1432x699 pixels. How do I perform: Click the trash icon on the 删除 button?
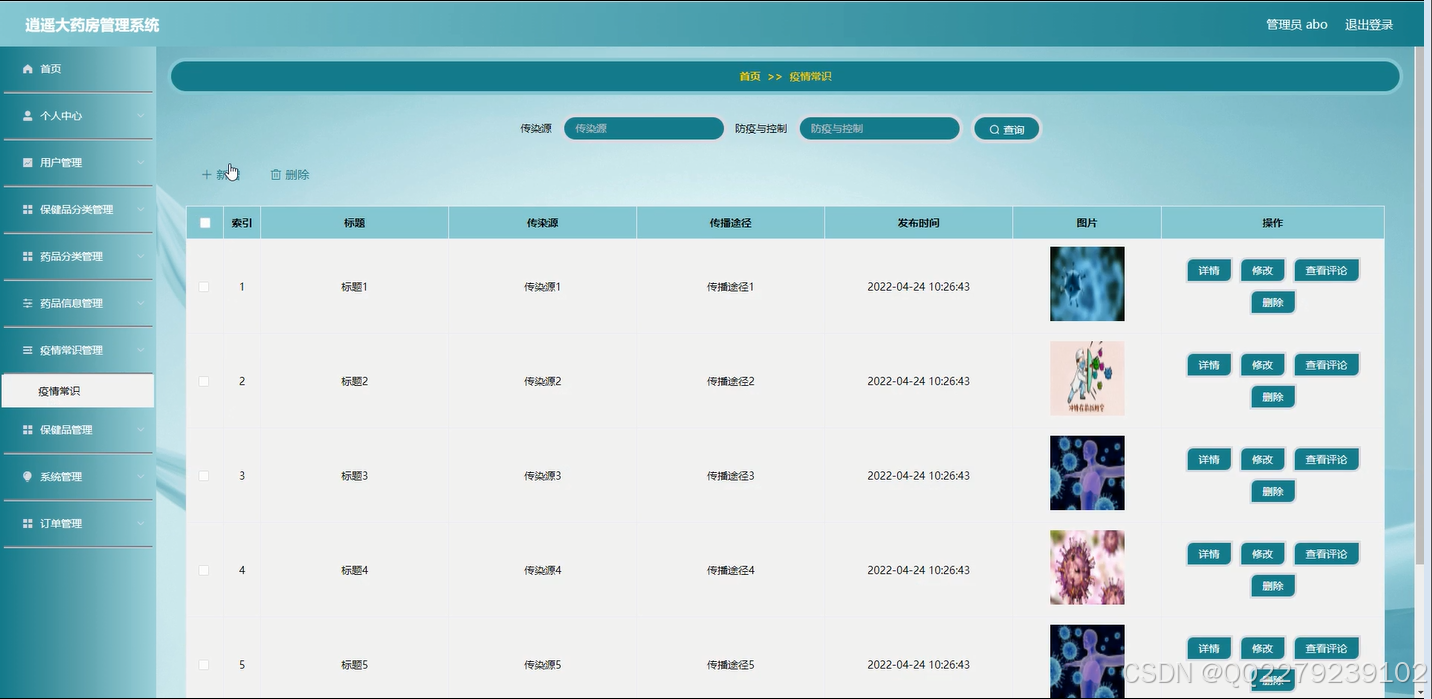pos(276,174)
